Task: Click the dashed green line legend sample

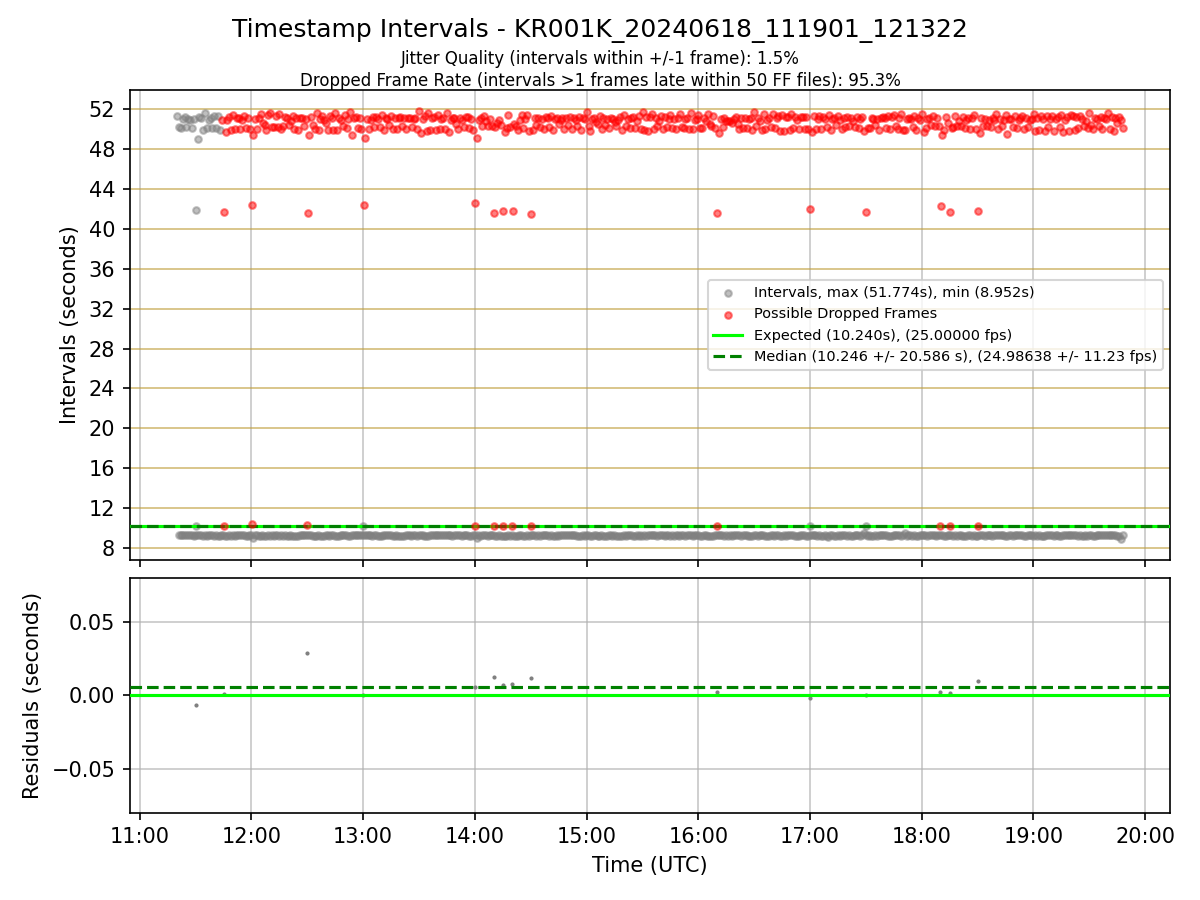Action: tap(728, 356)
